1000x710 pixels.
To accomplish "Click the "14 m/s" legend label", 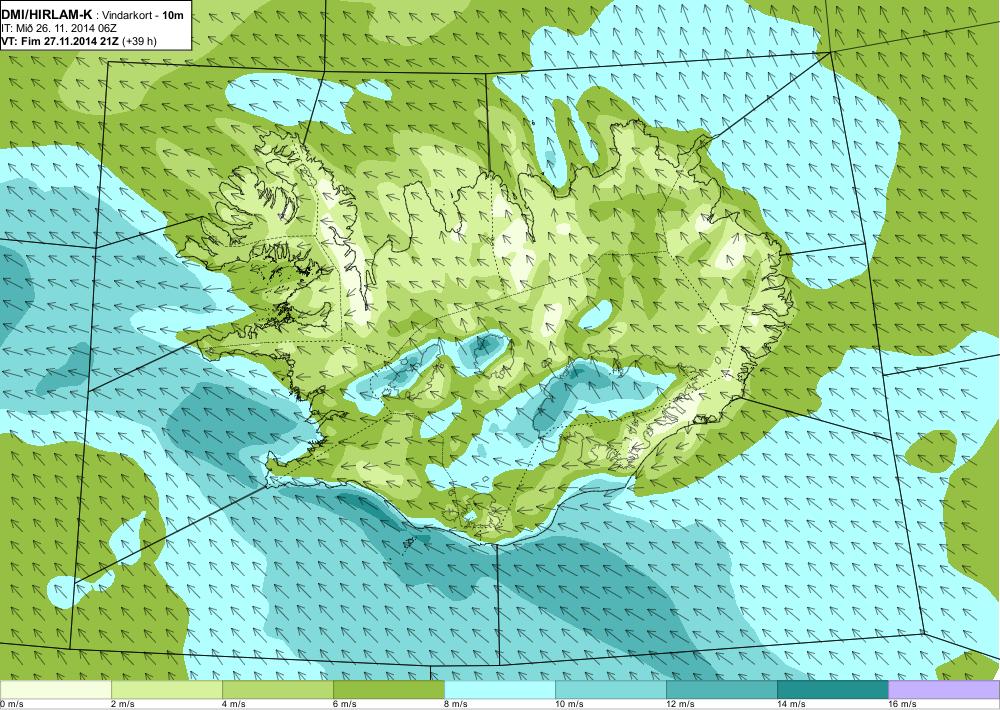I will coord(791,704).
